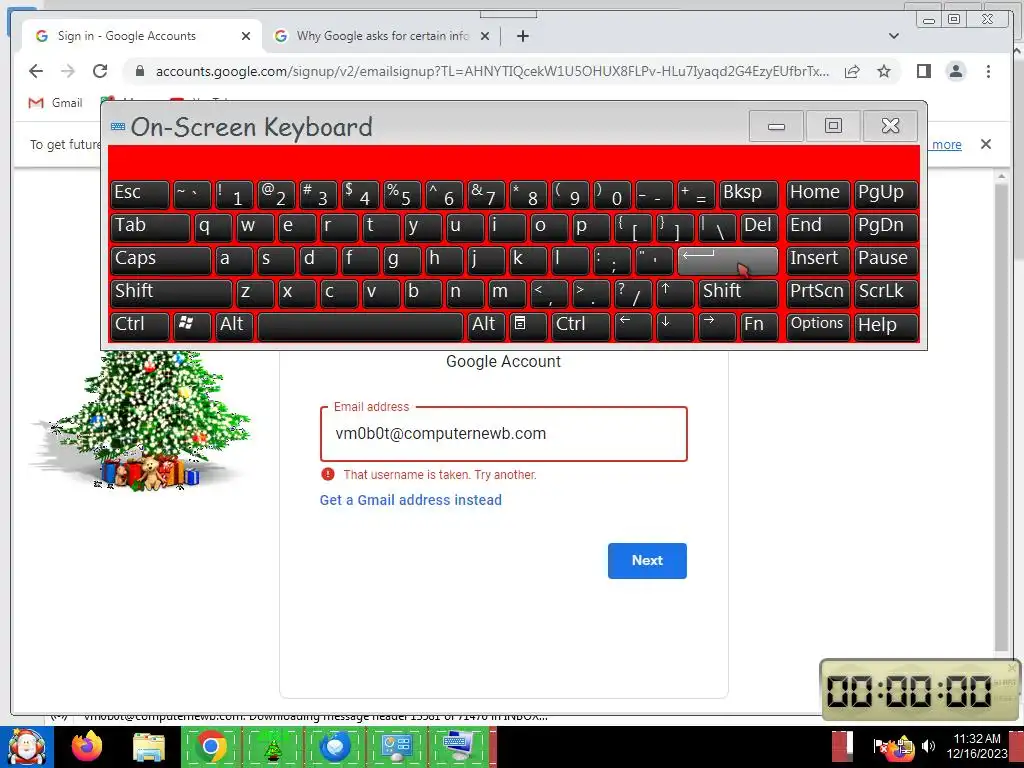1024x768 pixels.
Task: Open the taskbar clock showing 11:32 AM
Action: pos(977,746)
